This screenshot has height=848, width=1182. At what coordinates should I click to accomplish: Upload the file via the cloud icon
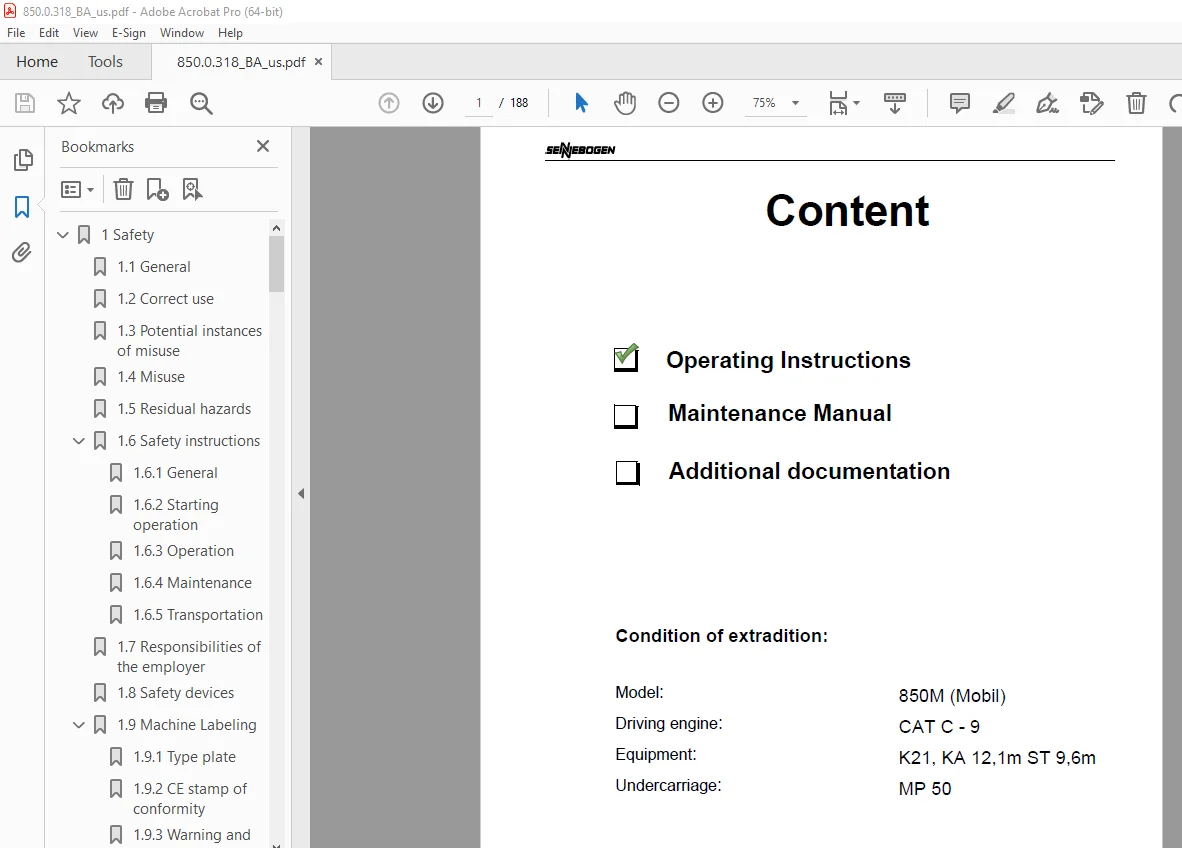tap(113, 103)
